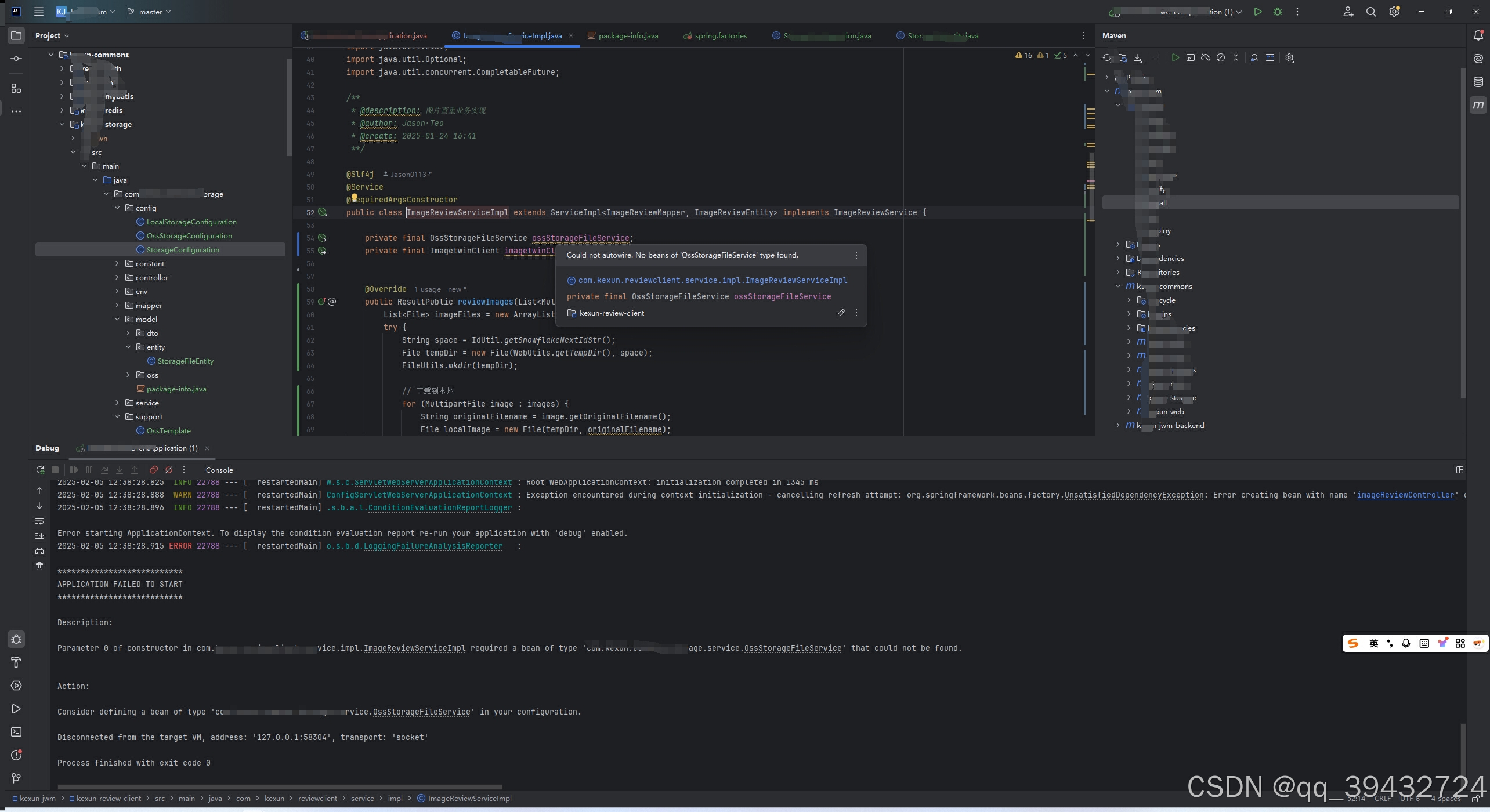The width and height of the screenshot is (1490, 812).
Task: Open master branch dropdown
Action: point(150,12)
